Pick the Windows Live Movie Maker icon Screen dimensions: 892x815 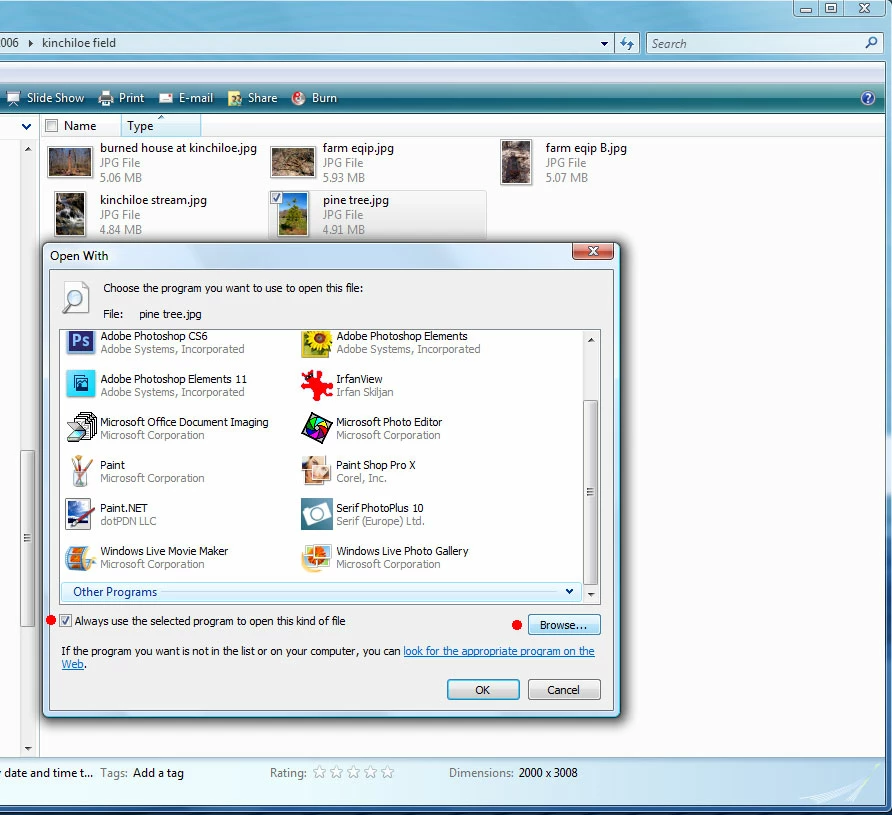tap(80, 557)
